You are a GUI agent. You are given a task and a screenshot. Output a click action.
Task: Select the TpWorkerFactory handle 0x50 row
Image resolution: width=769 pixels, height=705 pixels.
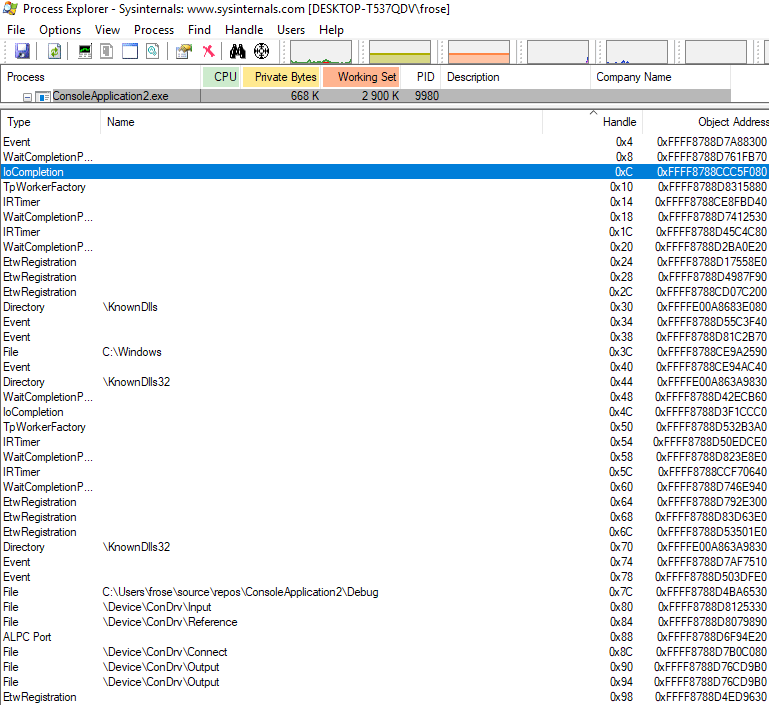coord(384,427)
